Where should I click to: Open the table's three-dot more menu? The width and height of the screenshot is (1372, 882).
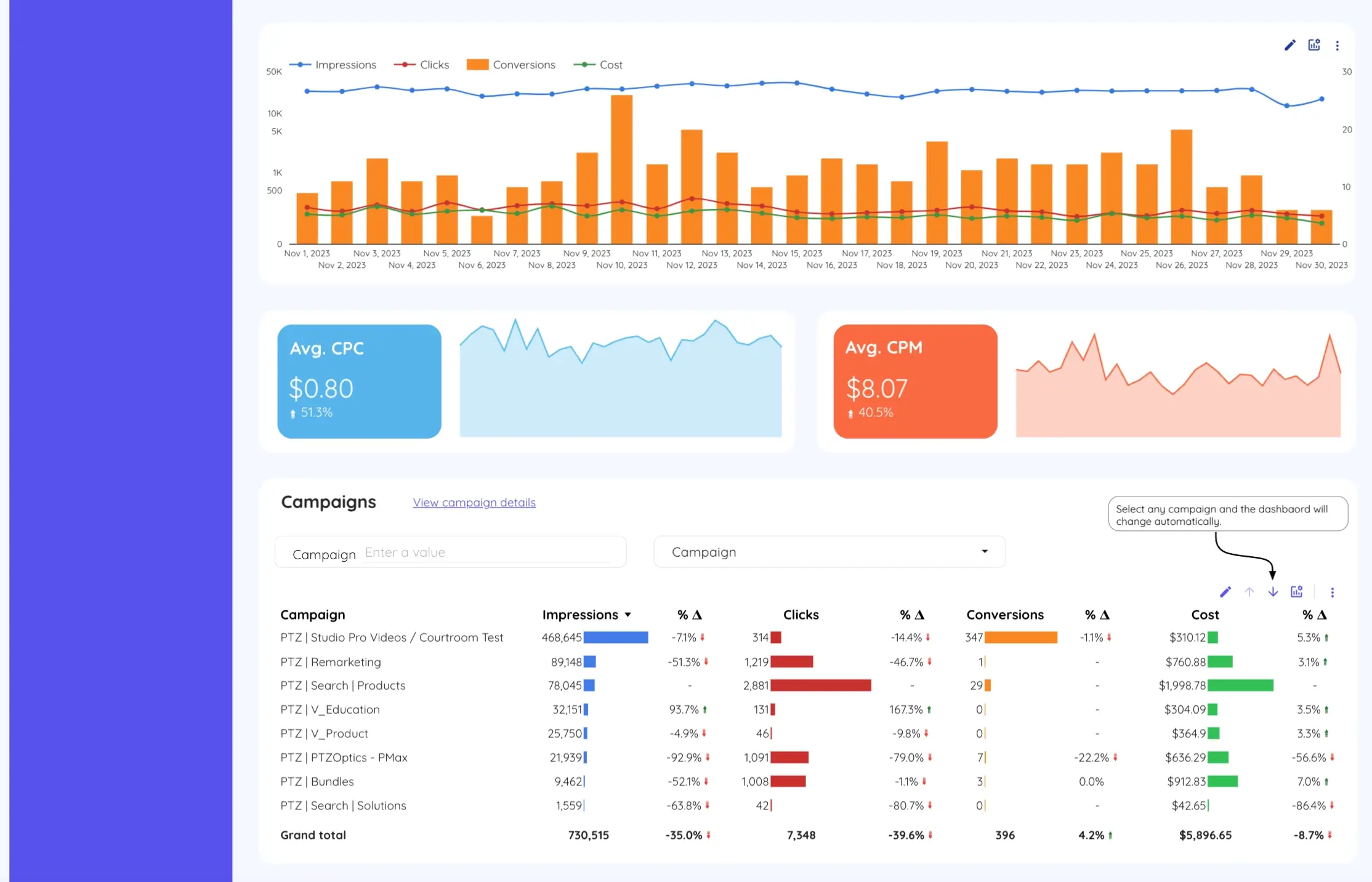point(1332,592)
